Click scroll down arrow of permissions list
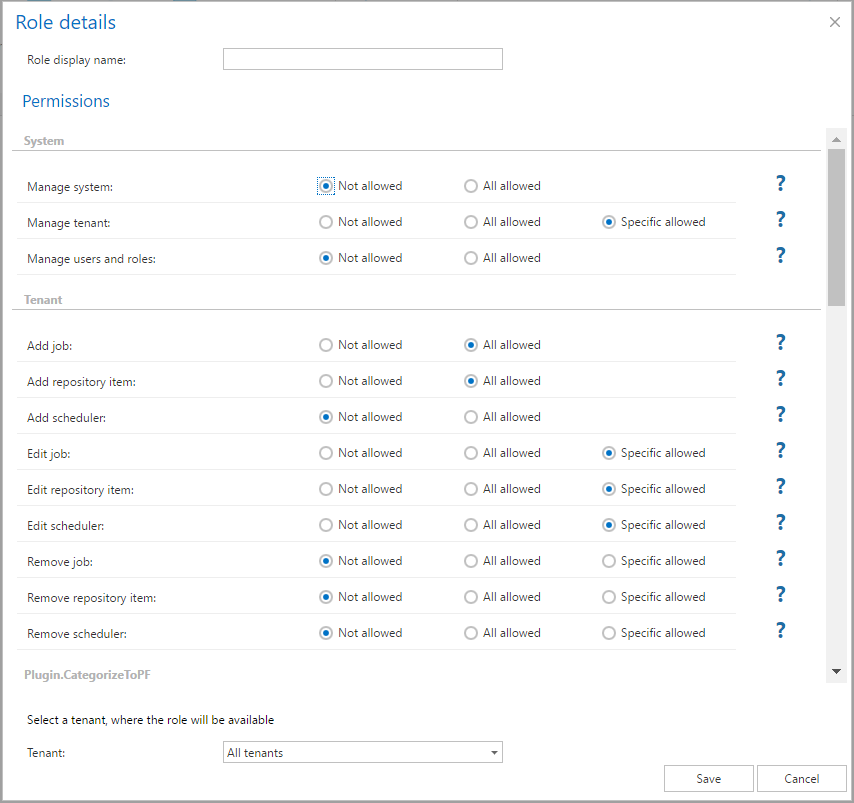This screenshot has width=854, height=803. pyautogui.click(x=835, y=671)
